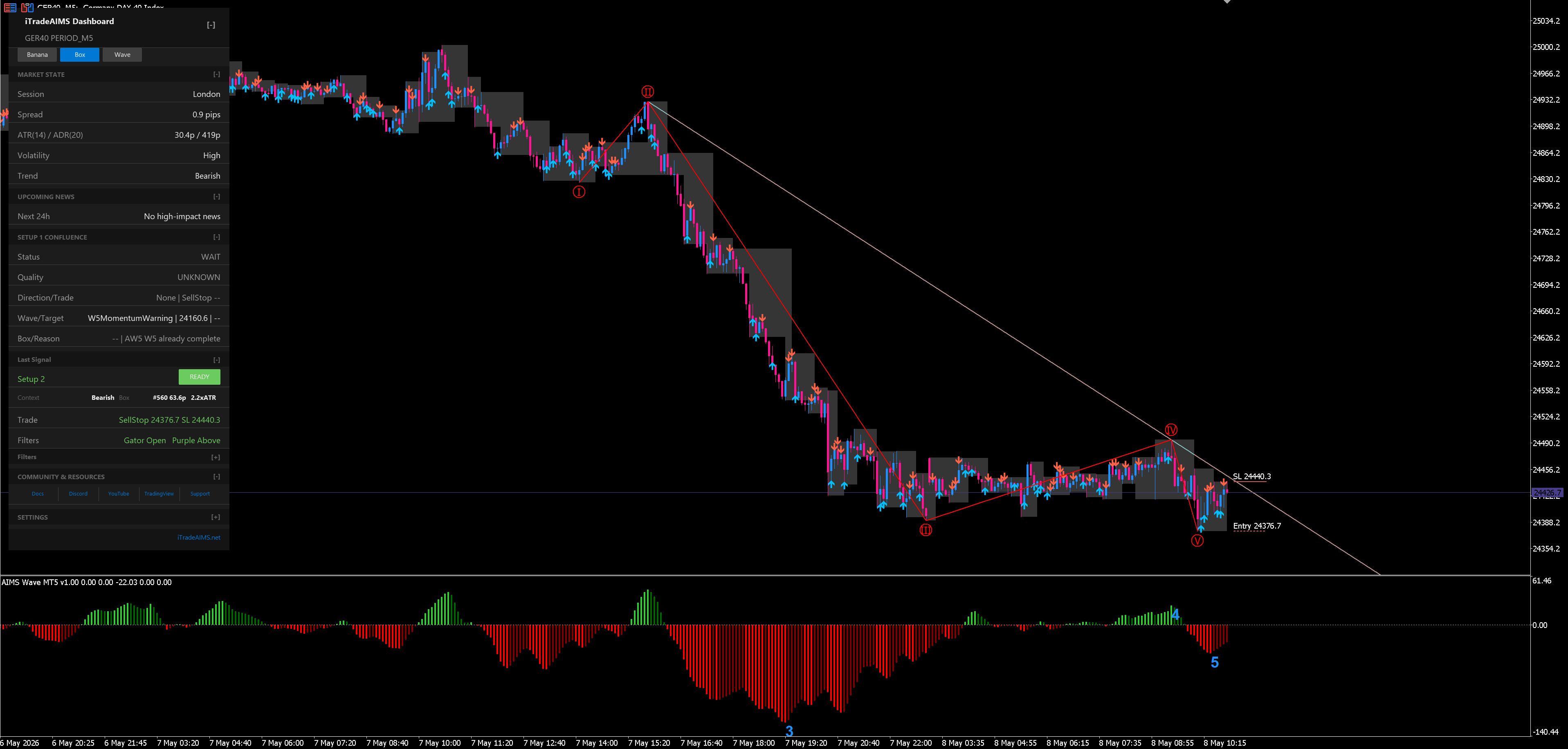Collapse the Upcoming News section
Viewport: 1568px width, 749px height.
217,197
